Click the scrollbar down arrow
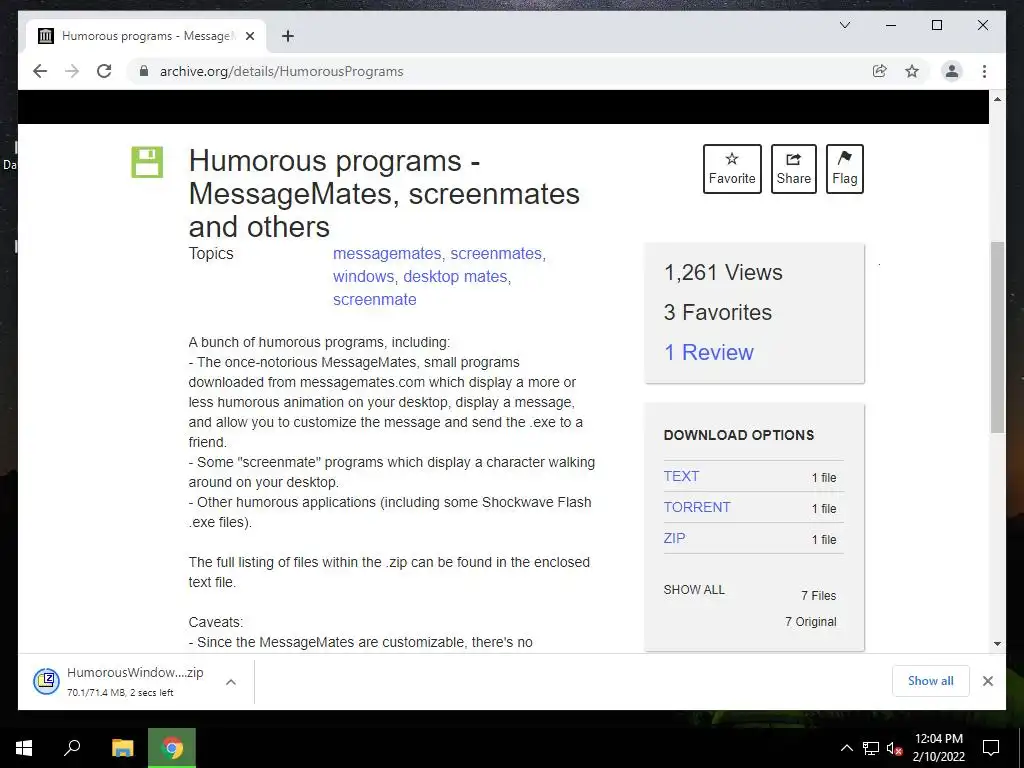 pyautogui.click(x=997, y=644)
